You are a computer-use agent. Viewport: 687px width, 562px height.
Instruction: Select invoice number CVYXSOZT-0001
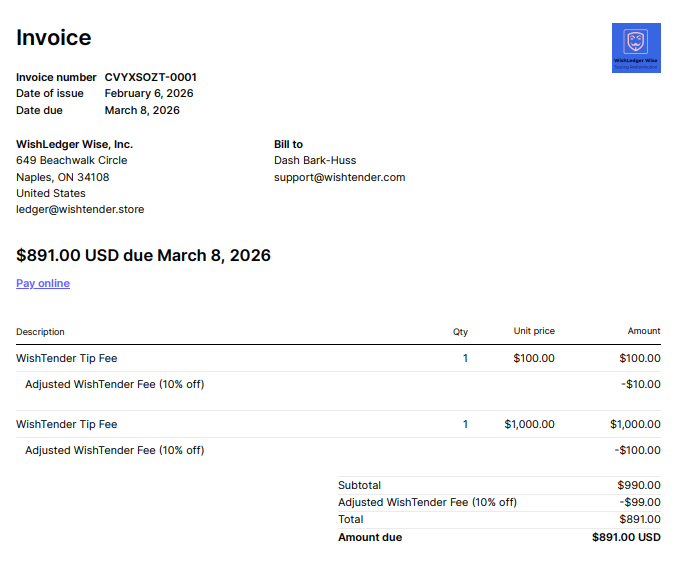(x=150, y=77)
